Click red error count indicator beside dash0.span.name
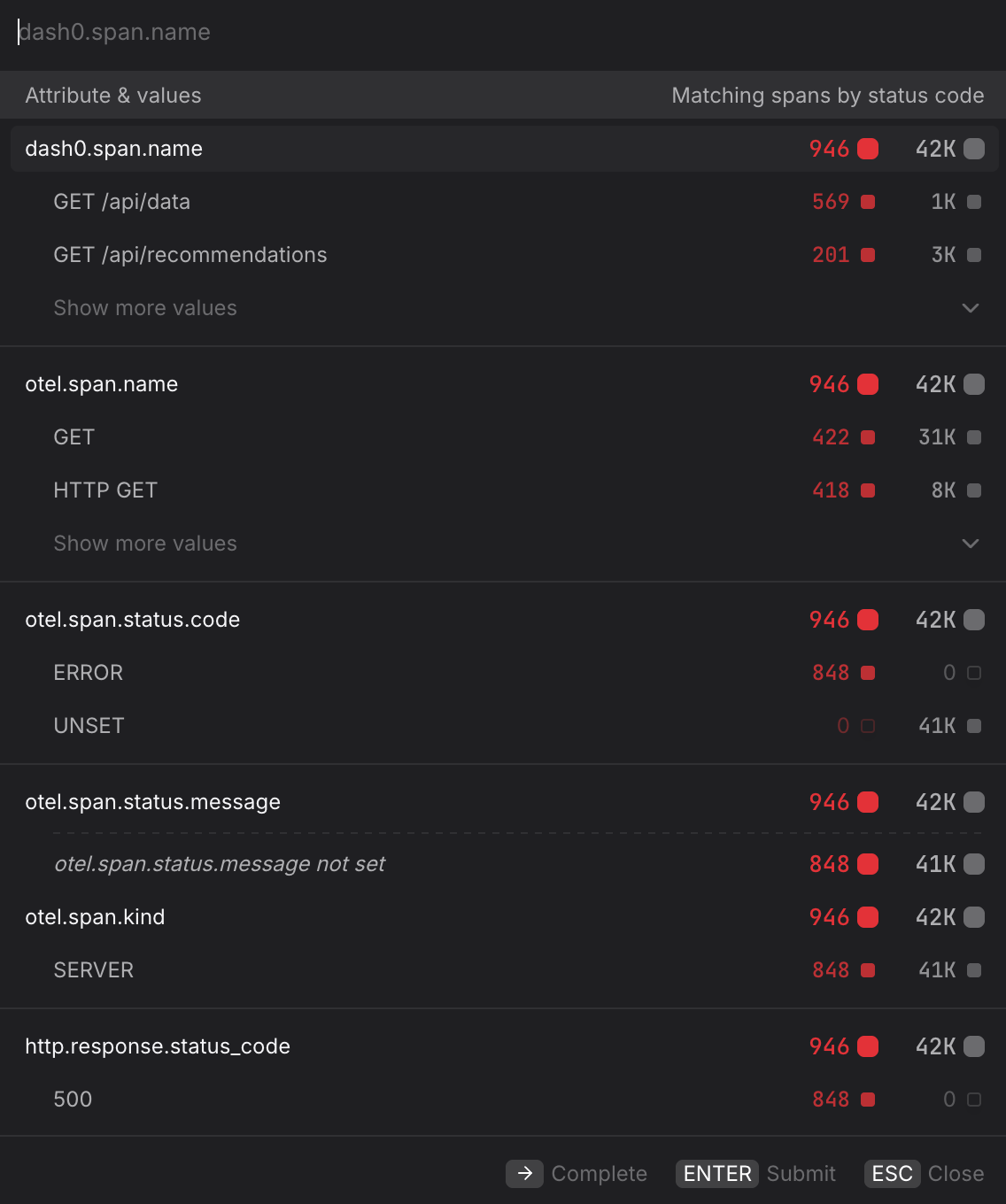This screenshot has width=1006, height=1204. 869,149
